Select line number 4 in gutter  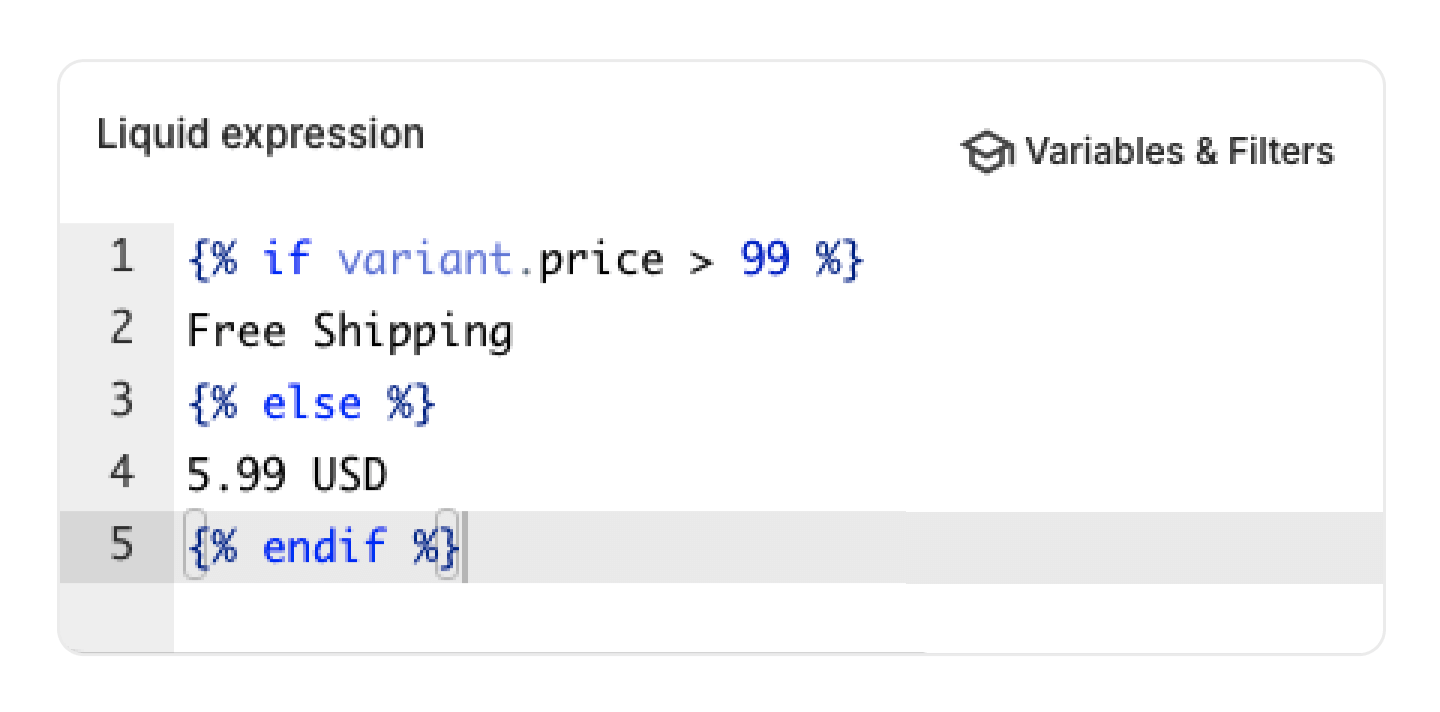121,472
